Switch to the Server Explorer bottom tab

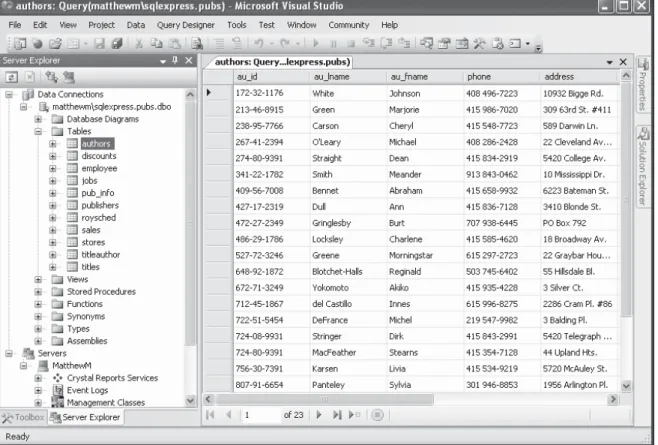coord(86,417)
